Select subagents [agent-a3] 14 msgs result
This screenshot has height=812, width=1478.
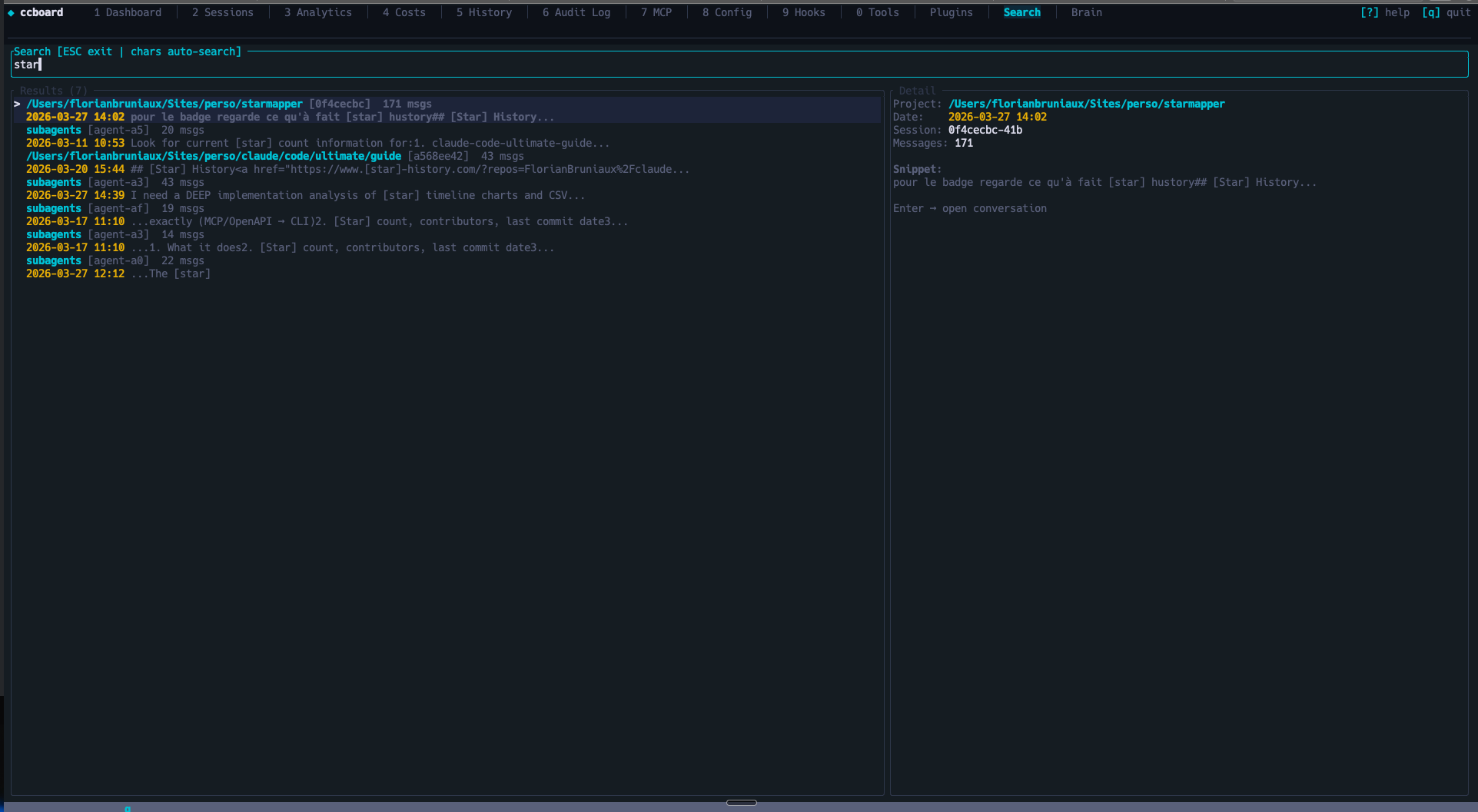coord(115,234)
